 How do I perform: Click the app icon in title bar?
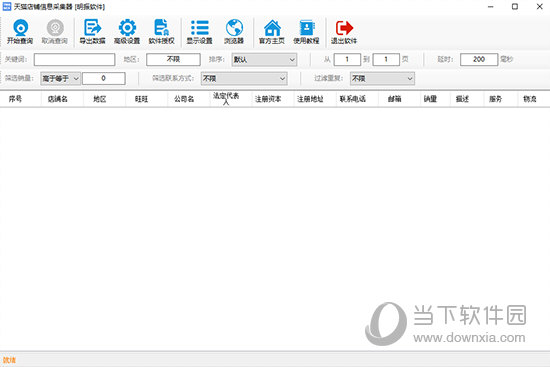tap(7, 6)
